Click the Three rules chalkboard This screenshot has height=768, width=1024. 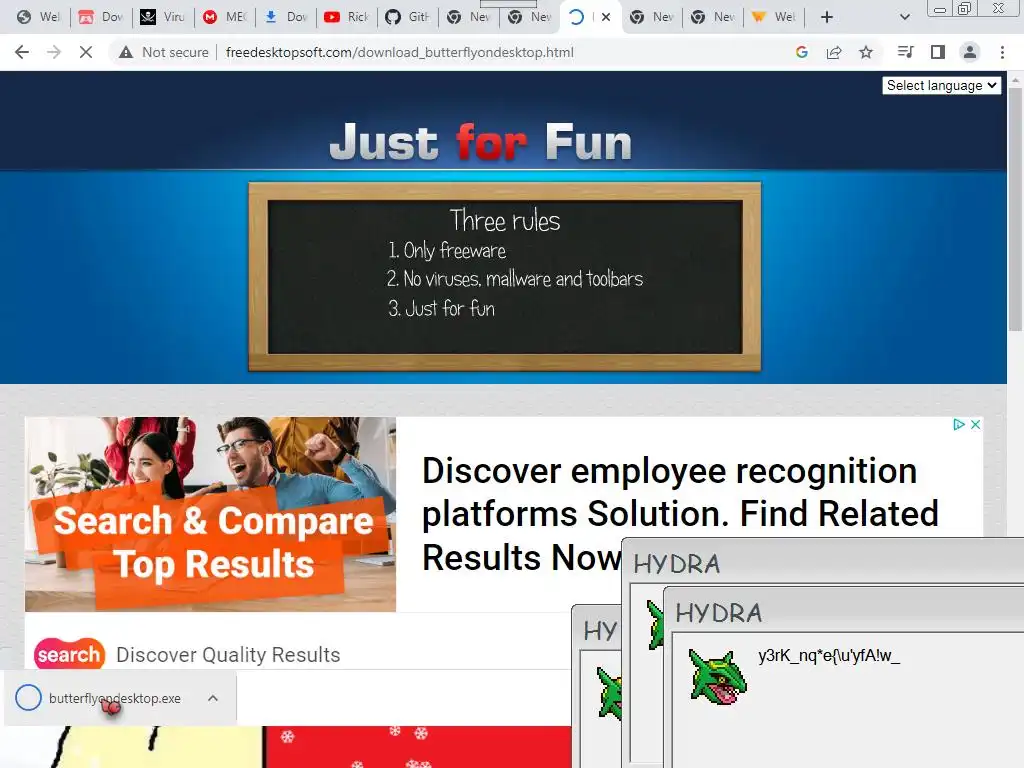click(x=505, y=277)
